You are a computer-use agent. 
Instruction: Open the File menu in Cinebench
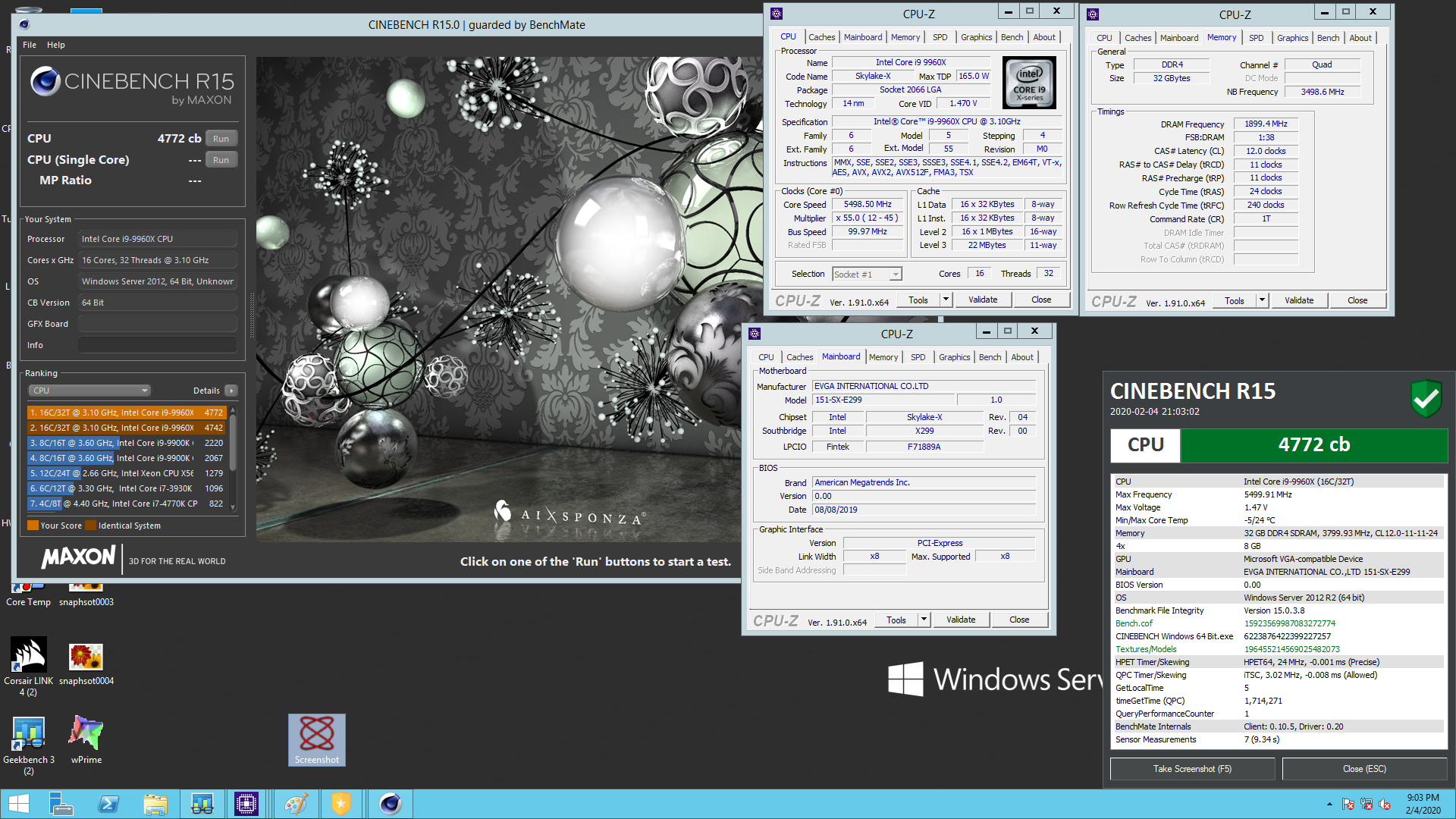coord(30,45)
